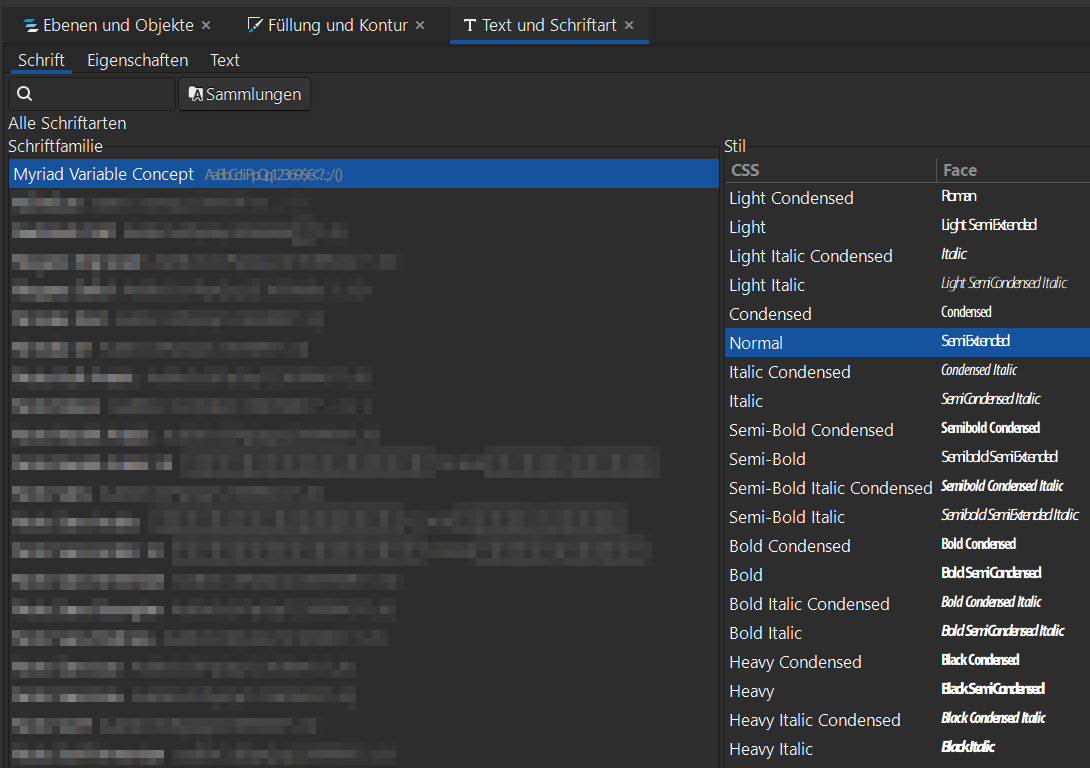Screen dimensions: 1090x768
Task: Choose Heavy Italic Condensed style
Action: (907, 720)
